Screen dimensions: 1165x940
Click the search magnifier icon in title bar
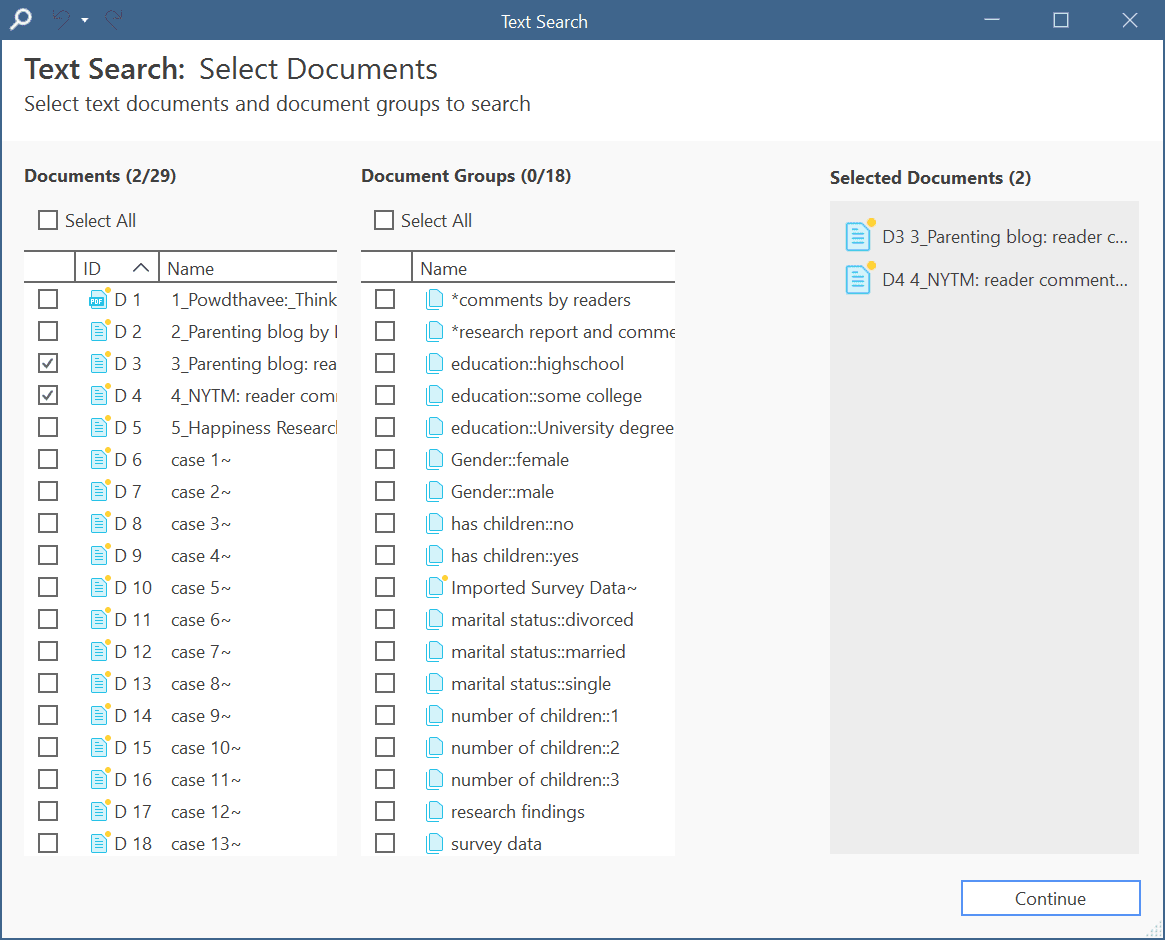(20, 20)
